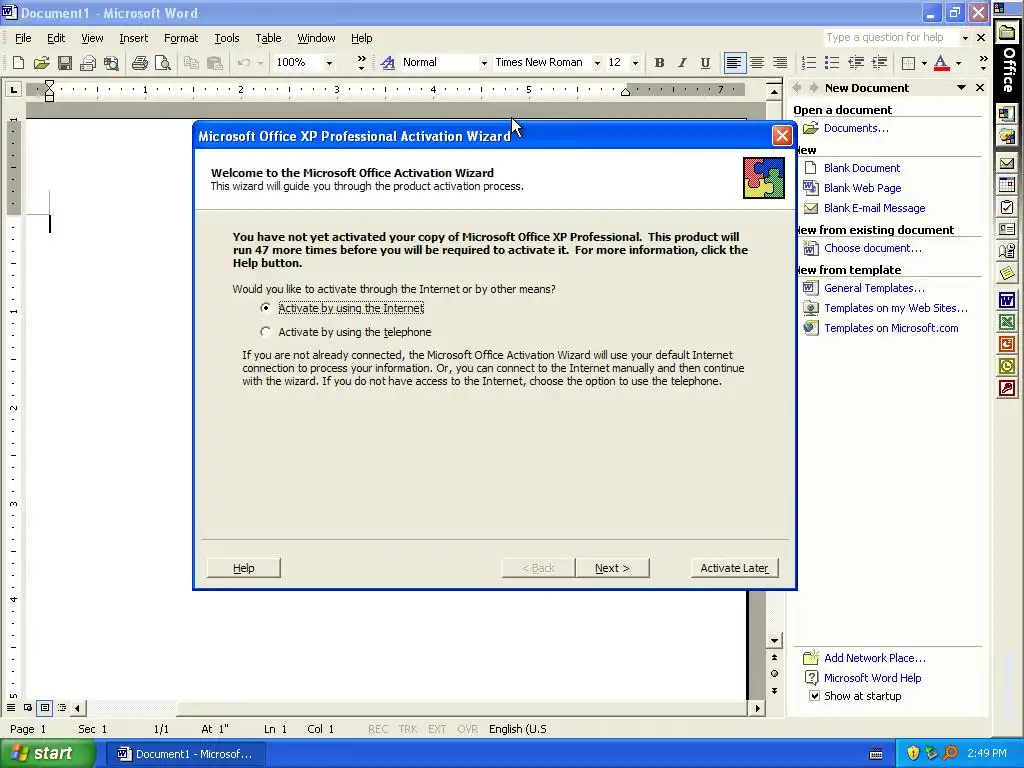Viewport: 1024px width, 768px height.
Task: Apply the red Font Color swatch
Action: [941, 63]
